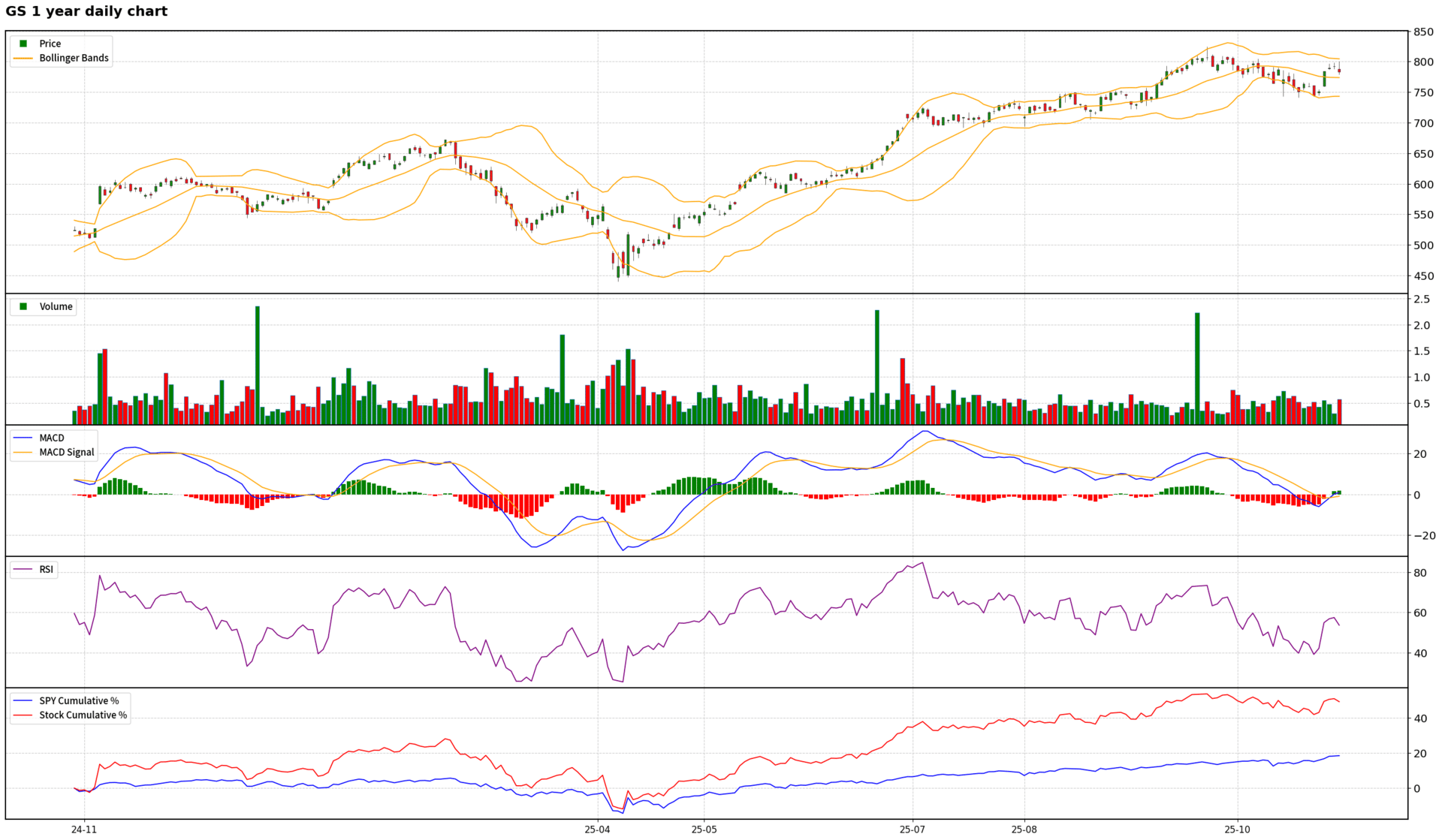Click the blue MACD legend entry

tap(51, 438)
